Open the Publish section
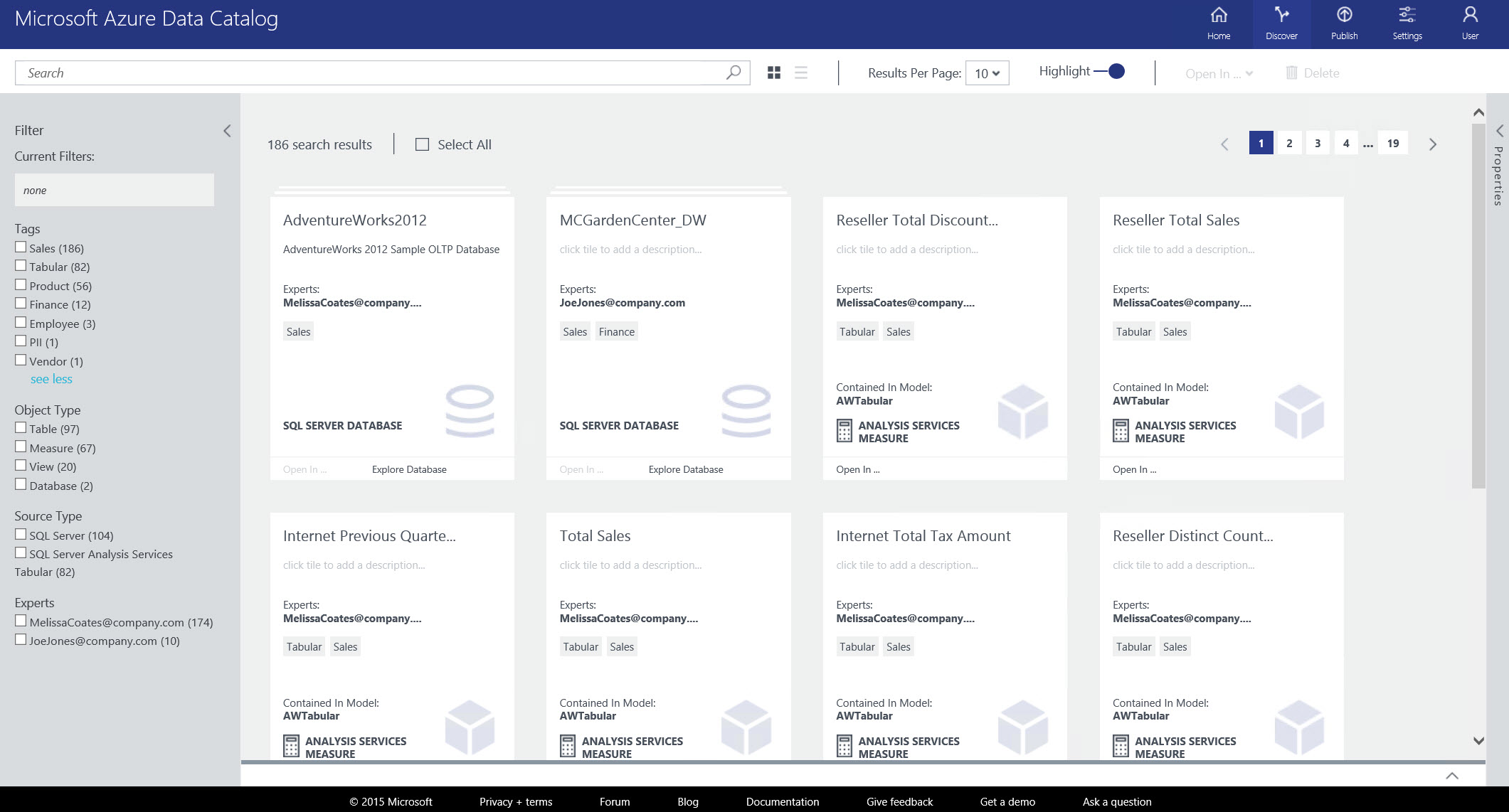This screenshot has height=812, width=1509. [1344, 23]
